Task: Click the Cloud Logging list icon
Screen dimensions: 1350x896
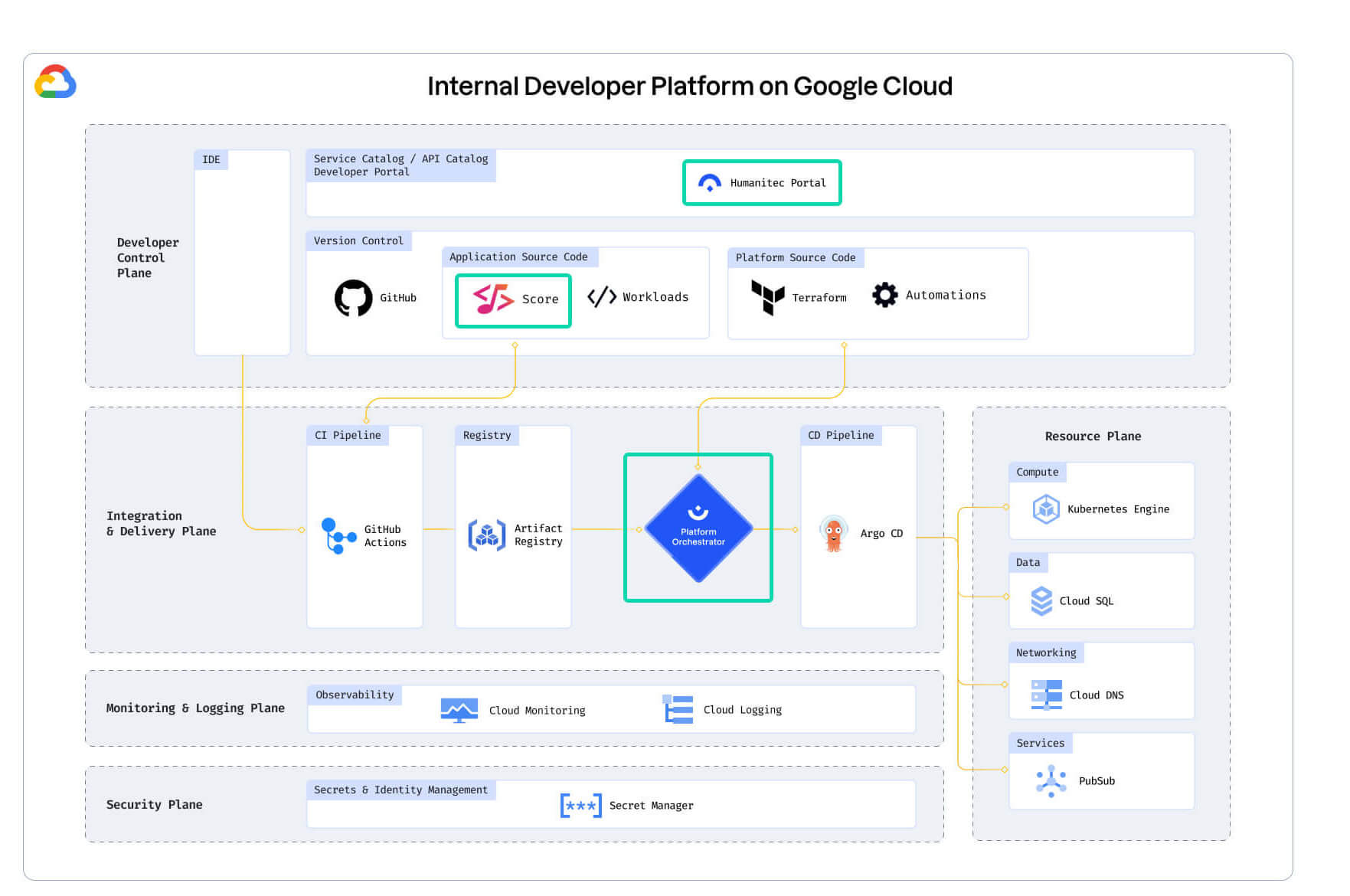Action: [x=678, y=709]
